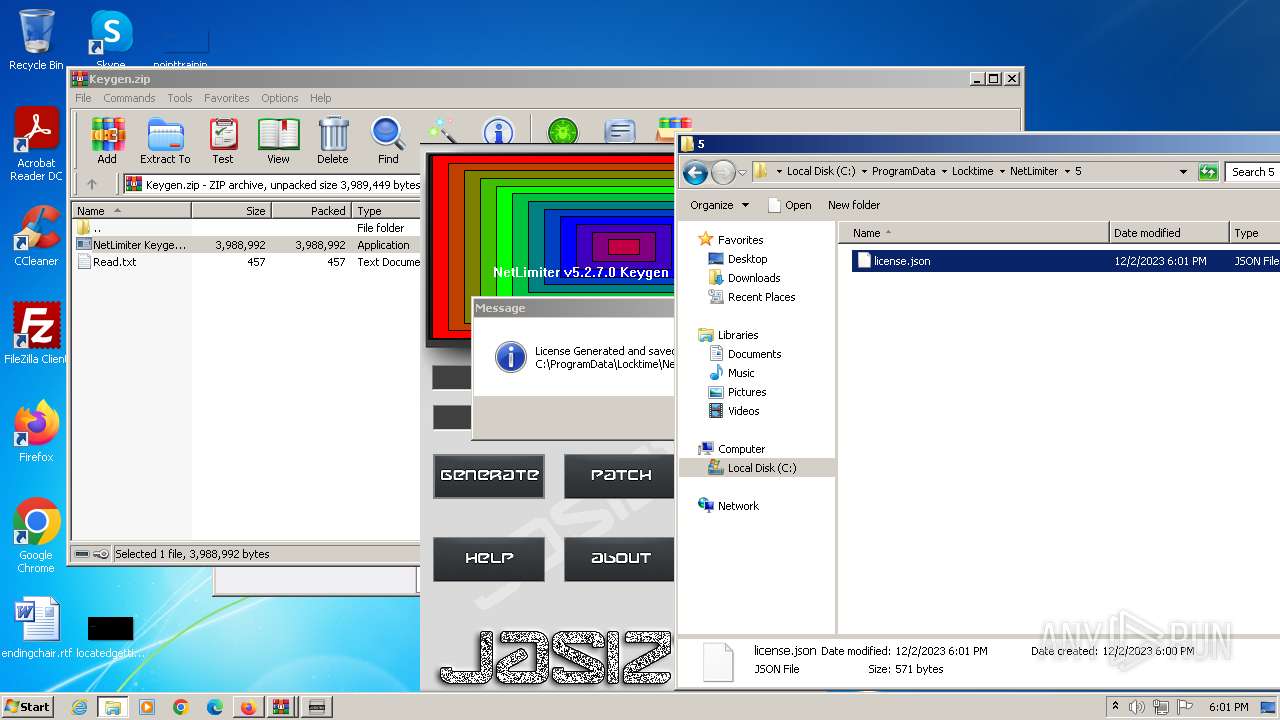
Task: Click the VirusScan green bug icon
Action: tap(563, 132)
